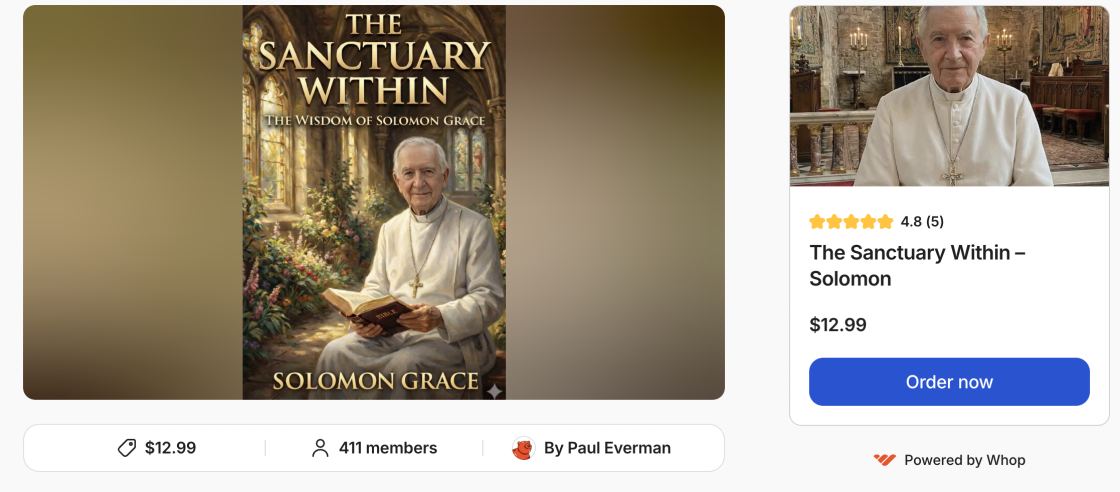Image resolution: width=1120 pixels, height=492 pixels.
Task: Click the price tag icon
Action: [x=127, y=448]
